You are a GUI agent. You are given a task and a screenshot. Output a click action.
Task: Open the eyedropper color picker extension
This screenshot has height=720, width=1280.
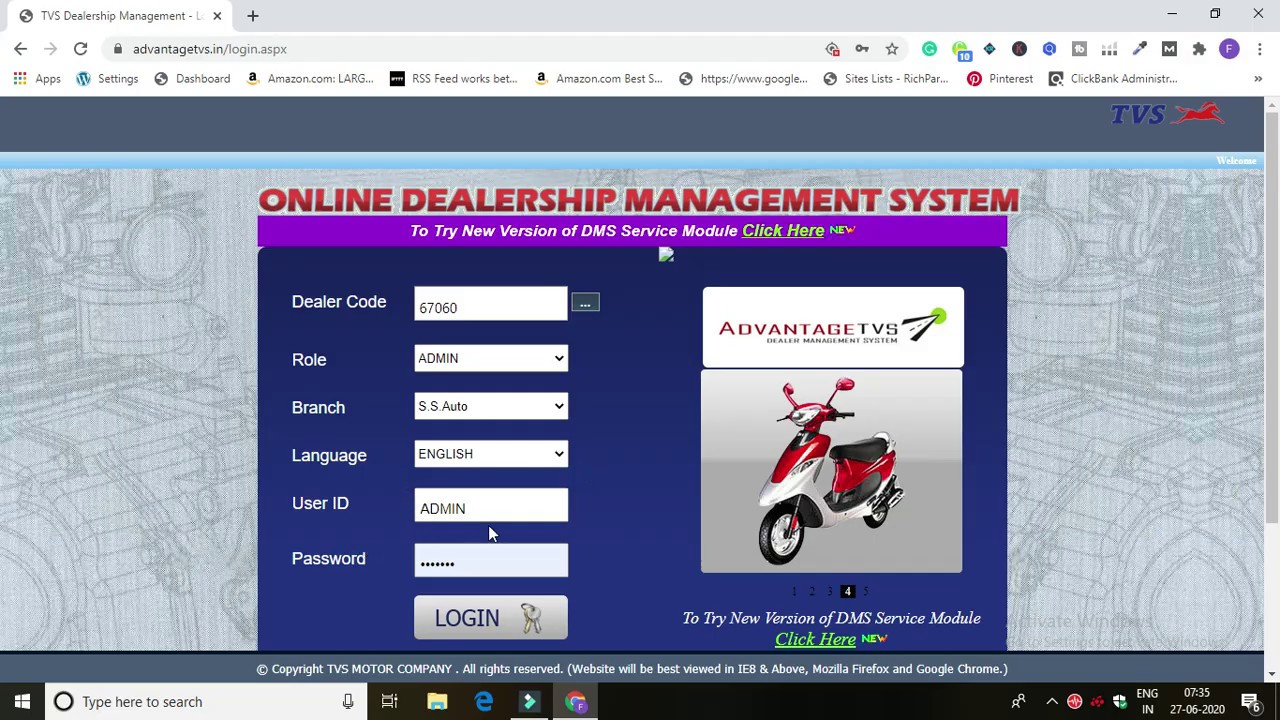1139,49
